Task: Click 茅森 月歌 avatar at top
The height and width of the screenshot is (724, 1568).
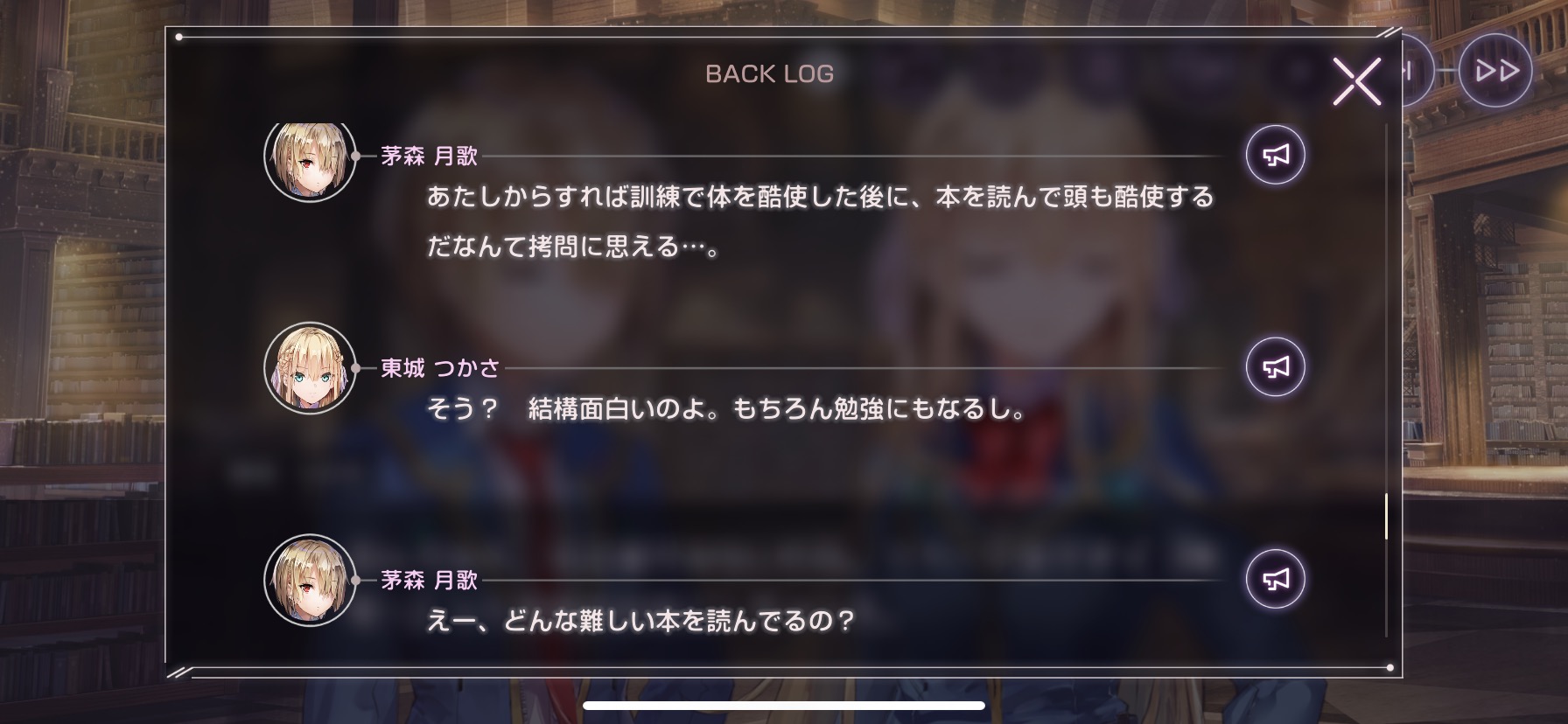Action: click(309, 159)
